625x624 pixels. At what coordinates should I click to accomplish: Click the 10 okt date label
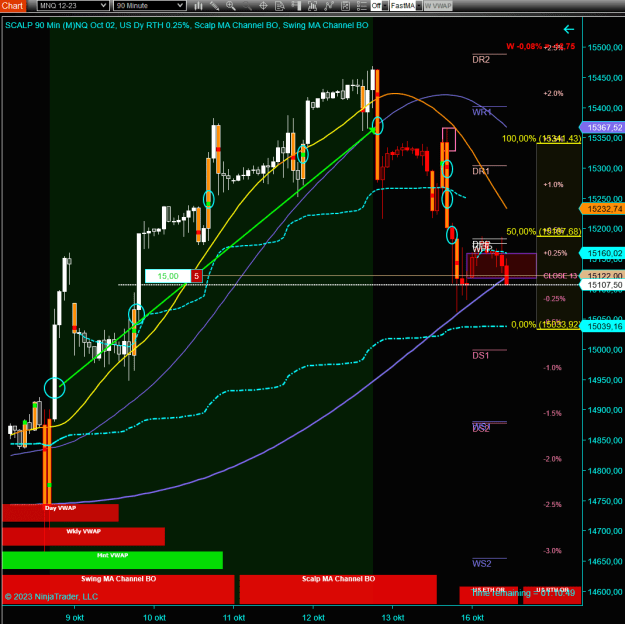154,618
